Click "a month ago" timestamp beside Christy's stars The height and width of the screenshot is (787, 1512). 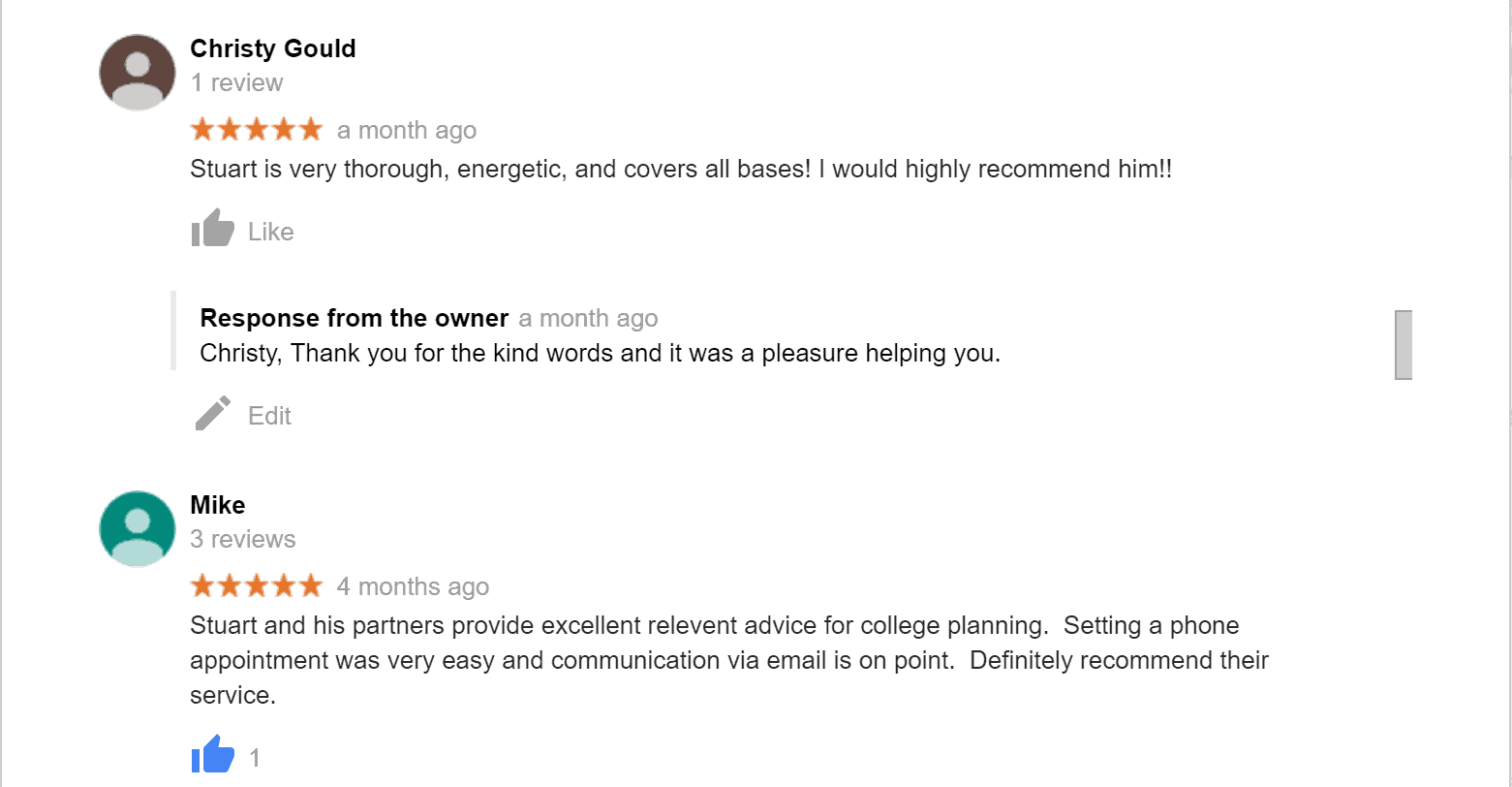407,131
